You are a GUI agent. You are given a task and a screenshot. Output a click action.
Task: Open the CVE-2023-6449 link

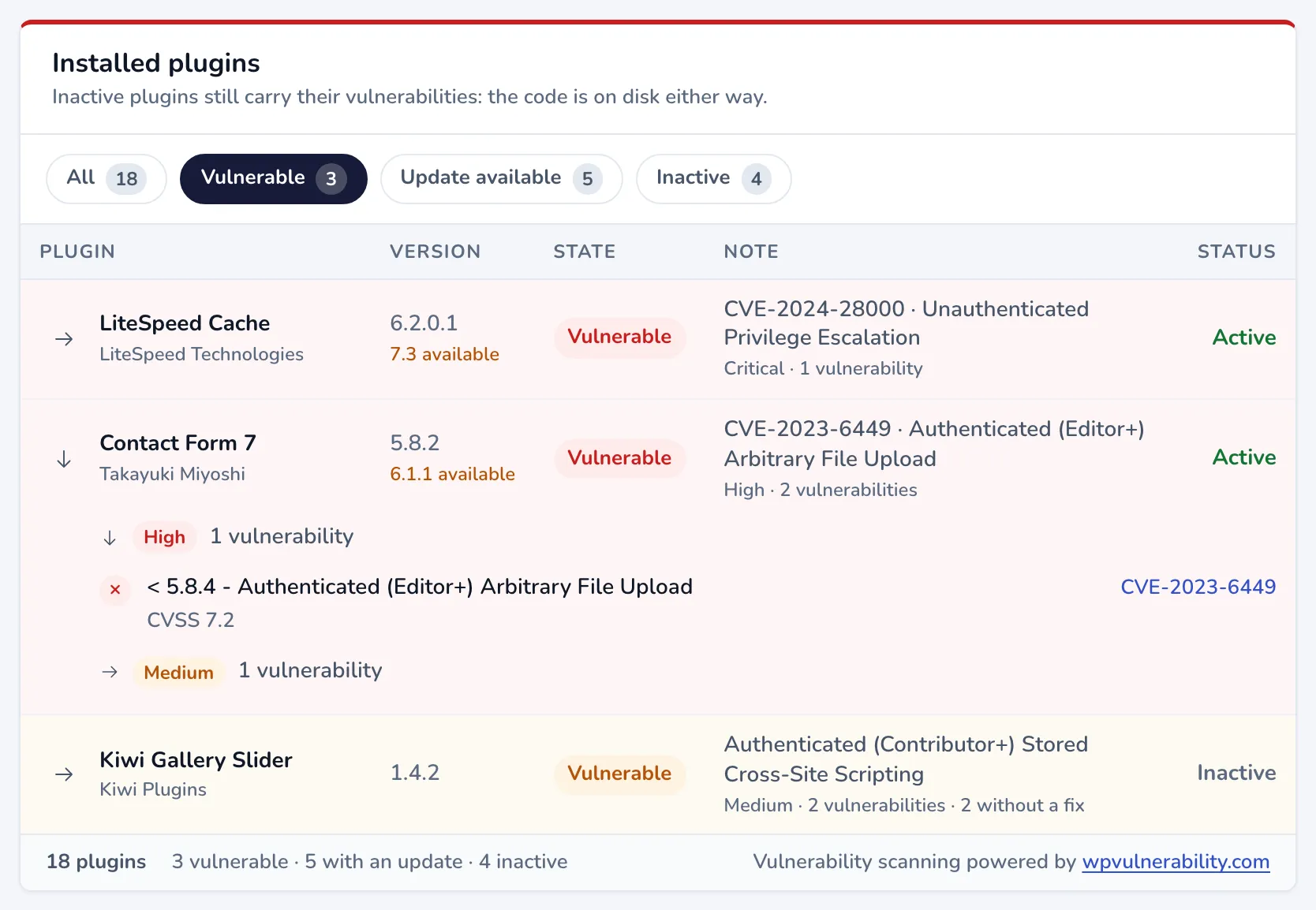coord(1198,587)
